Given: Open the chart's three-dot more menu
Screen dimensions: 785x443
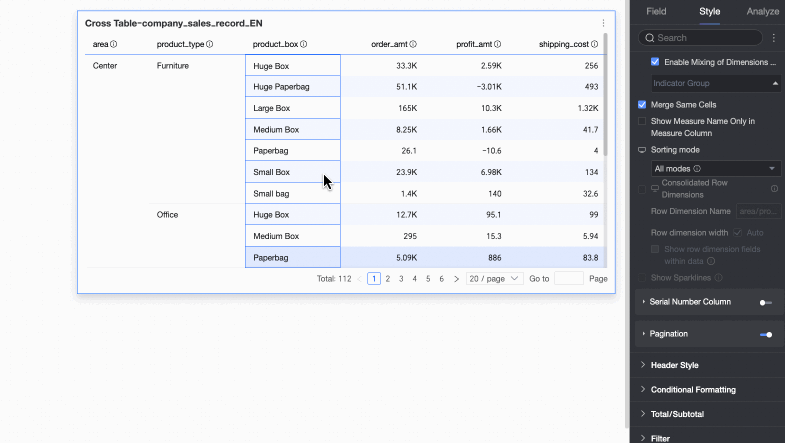Looking at the screenshot, I should click(603, 23).
